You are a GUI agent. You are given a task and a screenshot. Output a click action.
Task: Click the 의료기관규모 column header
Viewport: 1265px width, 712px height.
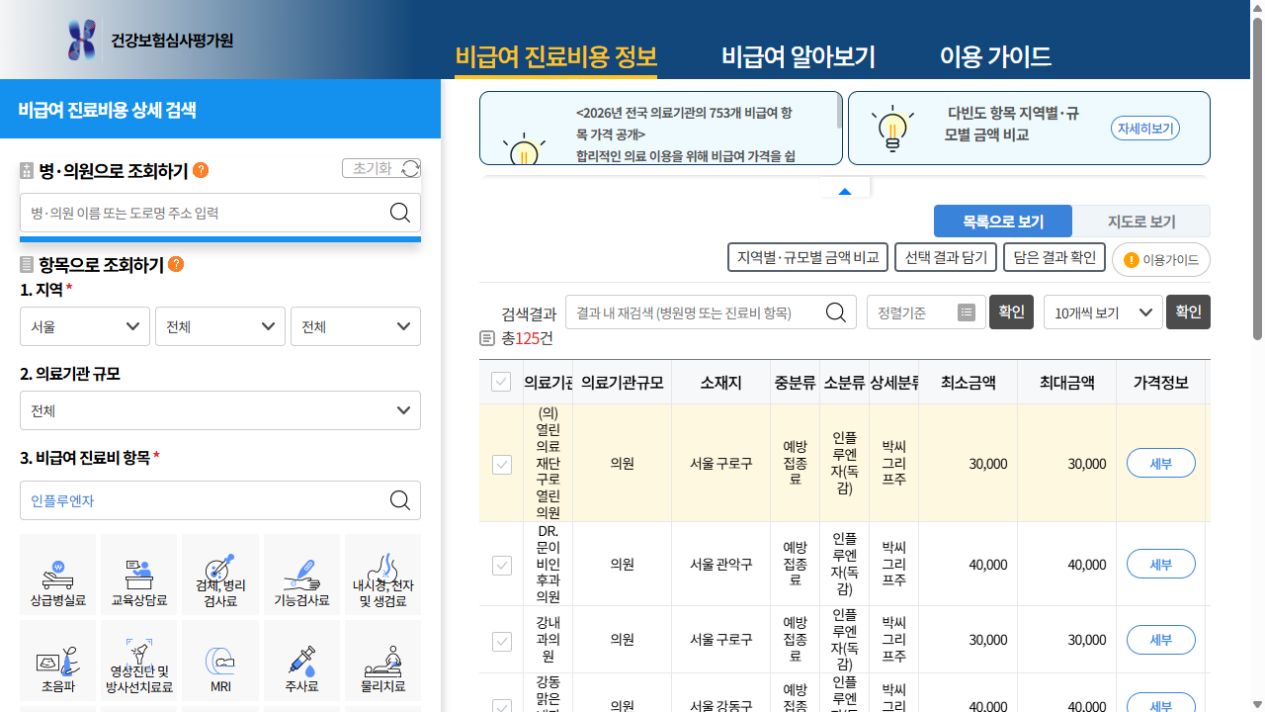622,382
